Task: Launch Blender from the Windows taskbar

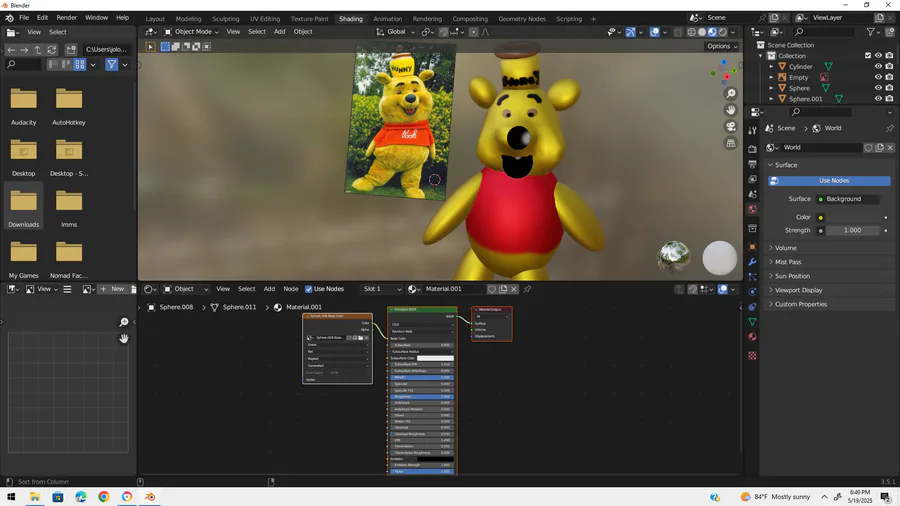Action: tap(150, 497)
